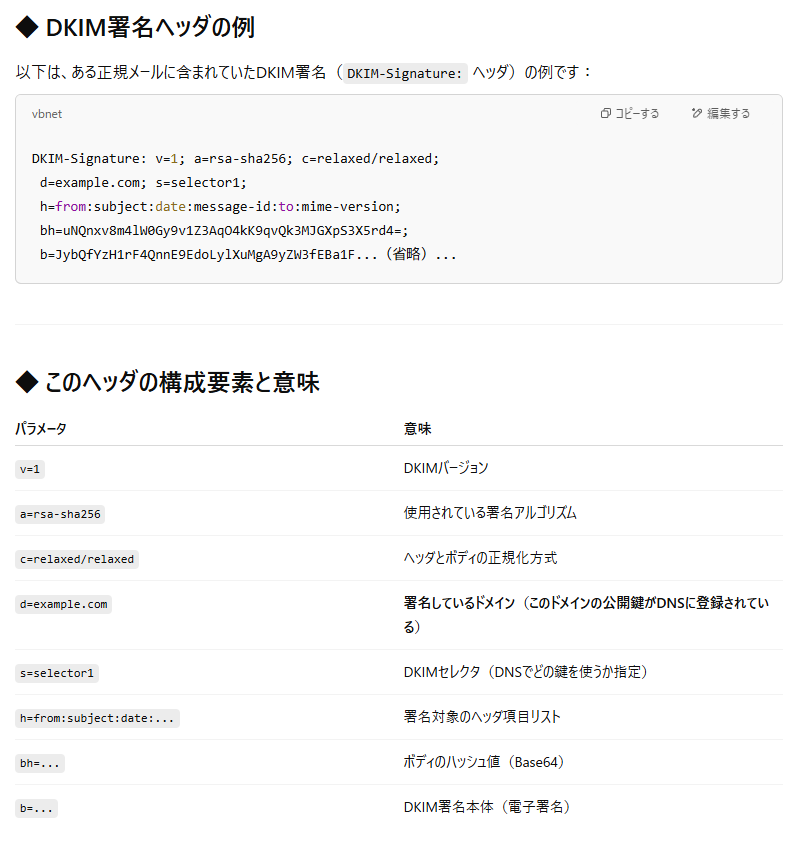
Task: Click 署名対象のヘッダ項目リスト description
Action: tap(482, 717)
